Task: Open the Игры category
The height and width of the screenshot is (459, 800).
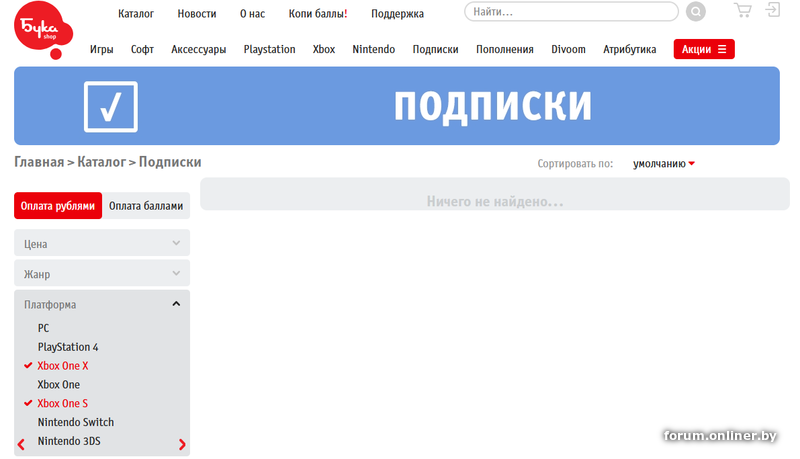Action: pyautogui.click(x=102, y=49)
